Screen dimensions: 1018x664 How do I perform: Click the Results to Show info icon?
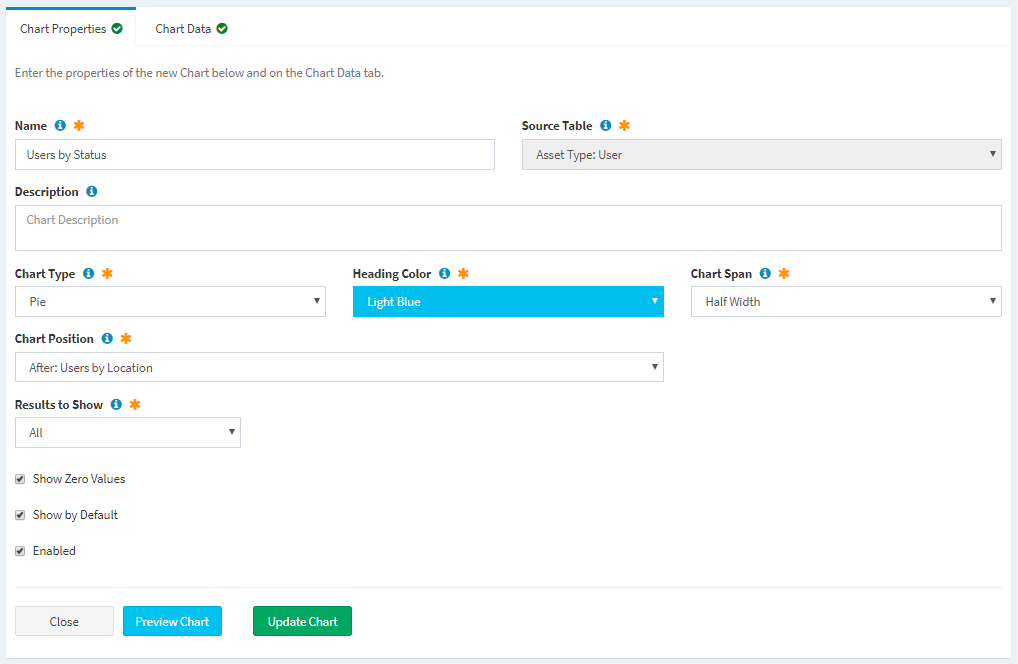(116, 405)
